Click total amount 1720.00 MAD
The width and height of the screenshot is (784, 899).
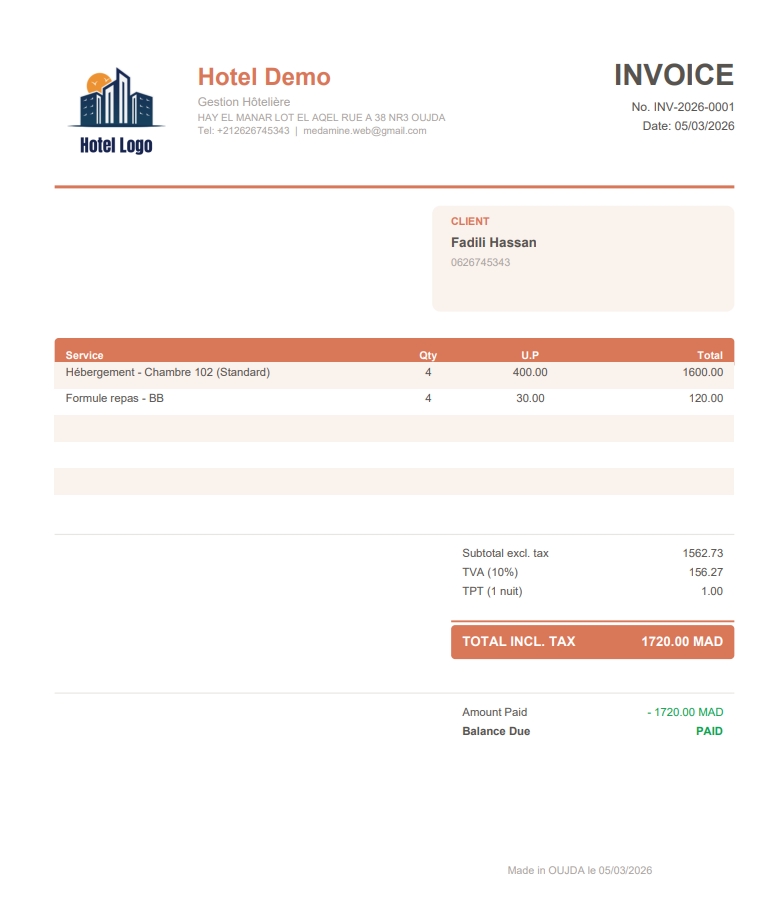click(x=682, y=642)
